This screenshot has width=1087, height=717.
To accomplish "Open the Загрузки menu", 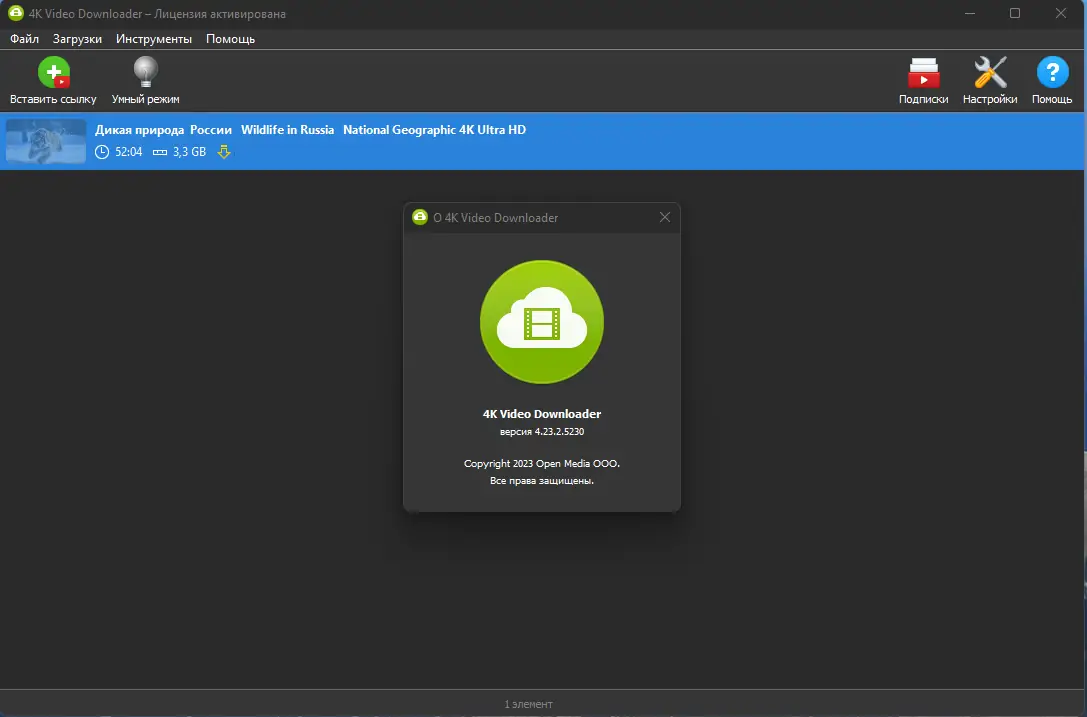I will tap(77, 38).
